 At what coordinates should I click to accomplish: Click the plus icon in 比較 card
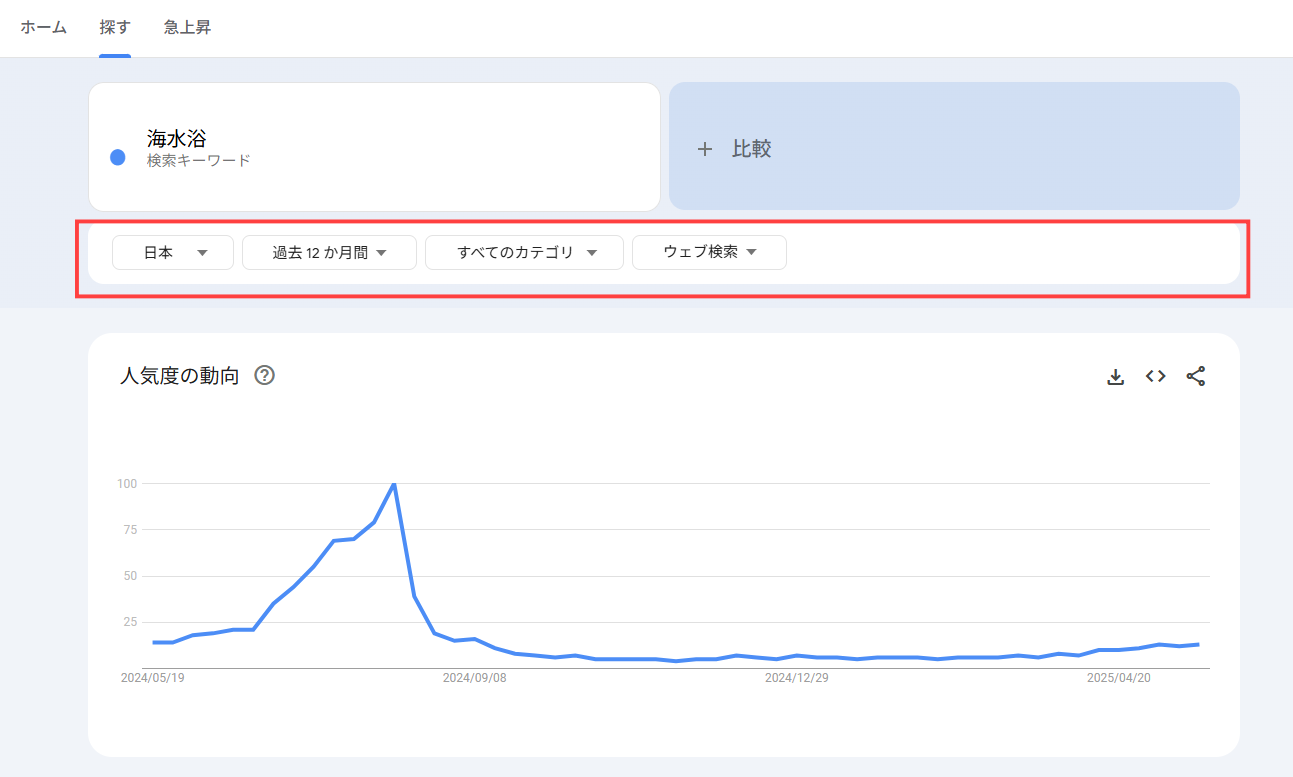click(705, 149)
